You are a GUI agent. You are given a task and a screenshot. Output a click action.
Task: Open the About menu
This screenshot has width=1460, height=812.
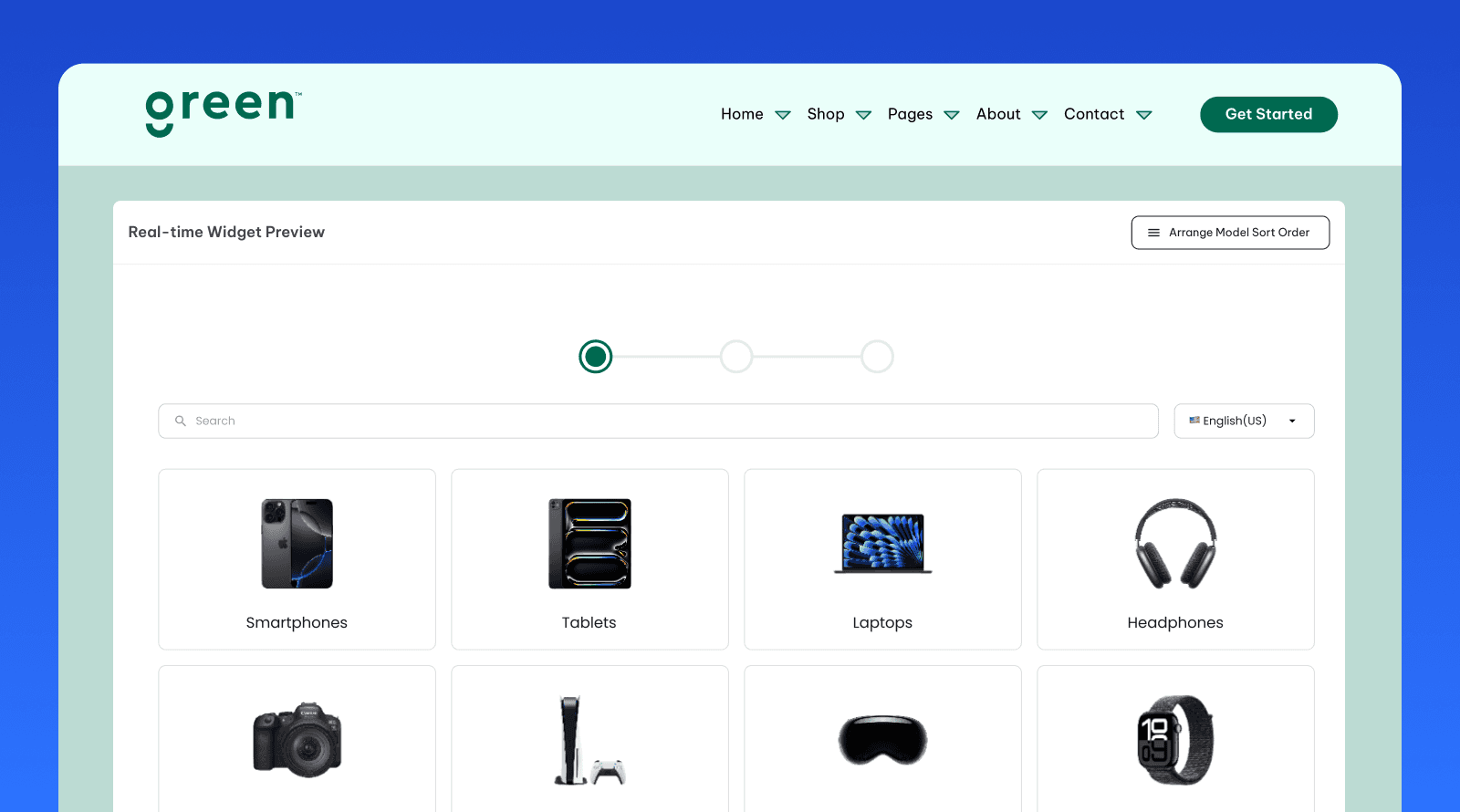click(998, 114)
